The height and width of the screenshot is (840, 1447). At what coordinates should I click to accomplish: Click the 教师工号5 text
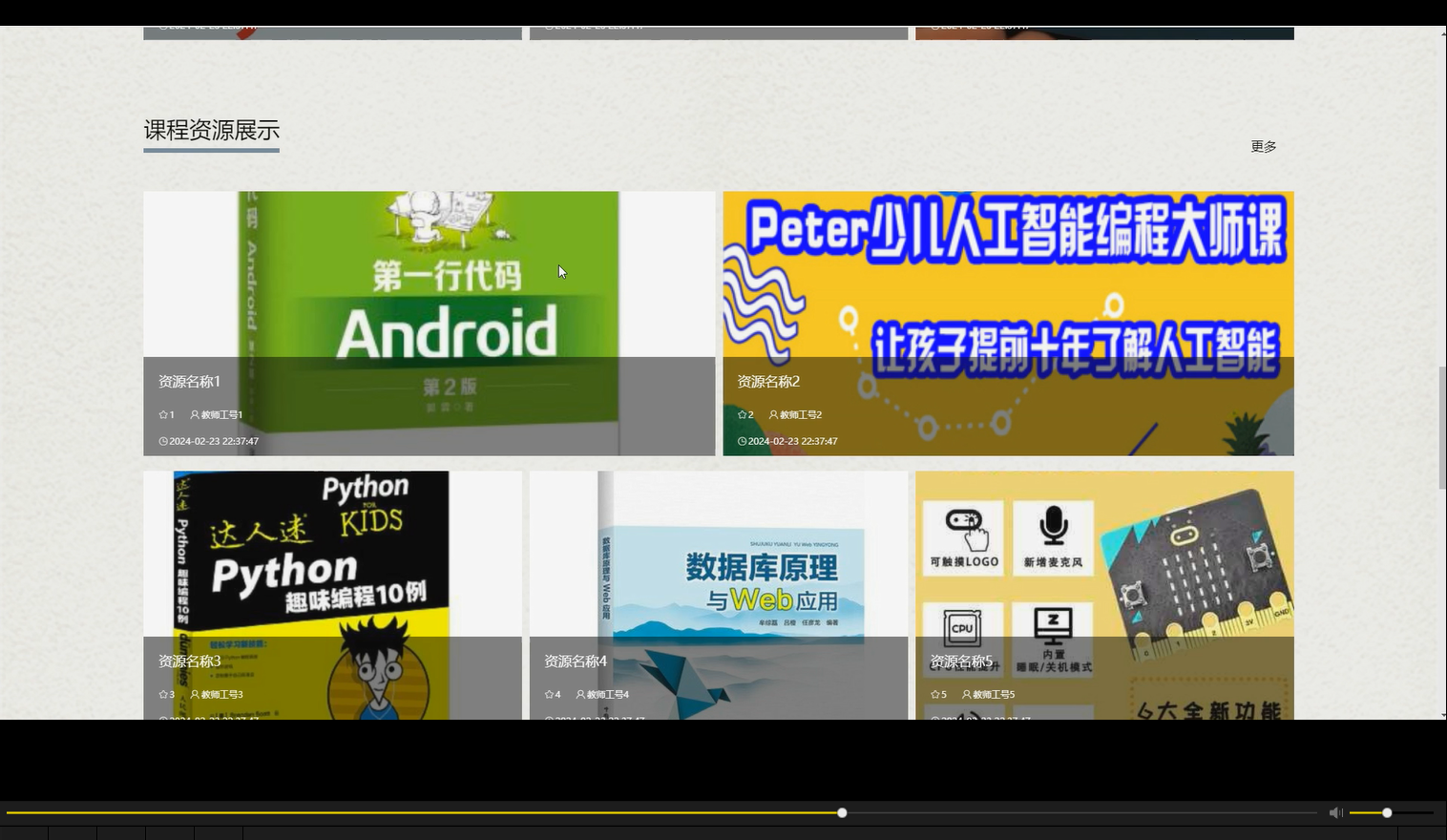click(994, 695)
